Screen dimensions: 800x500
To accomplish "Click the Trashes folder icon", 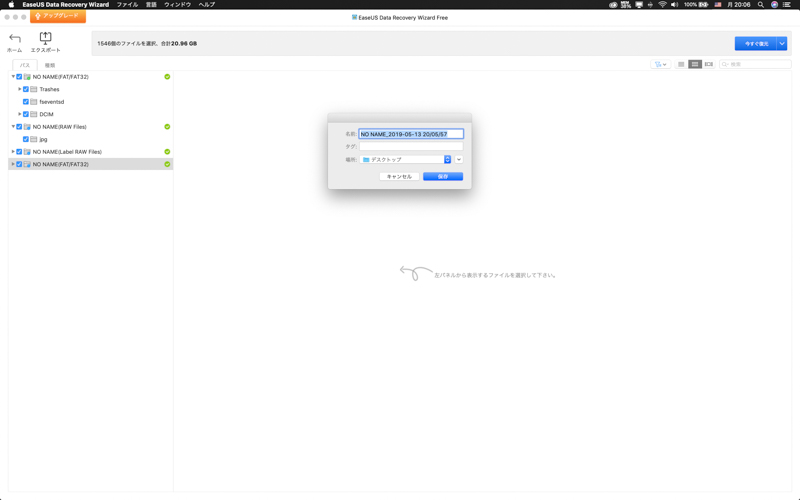I will [x=34, y=89].
